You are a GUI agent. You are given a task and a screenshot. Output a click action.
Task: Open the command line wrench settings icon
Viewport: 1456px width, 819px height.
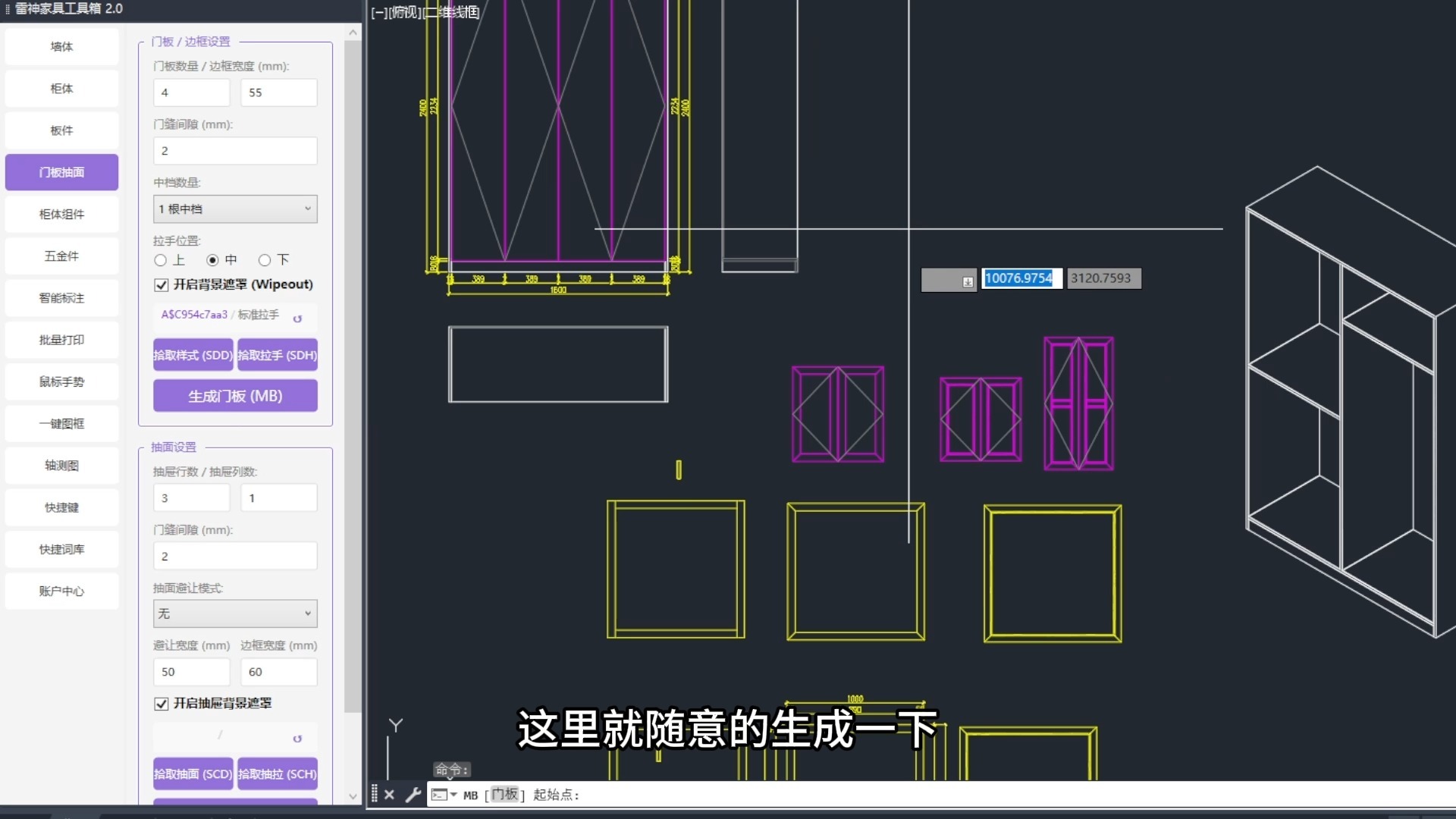413,795
